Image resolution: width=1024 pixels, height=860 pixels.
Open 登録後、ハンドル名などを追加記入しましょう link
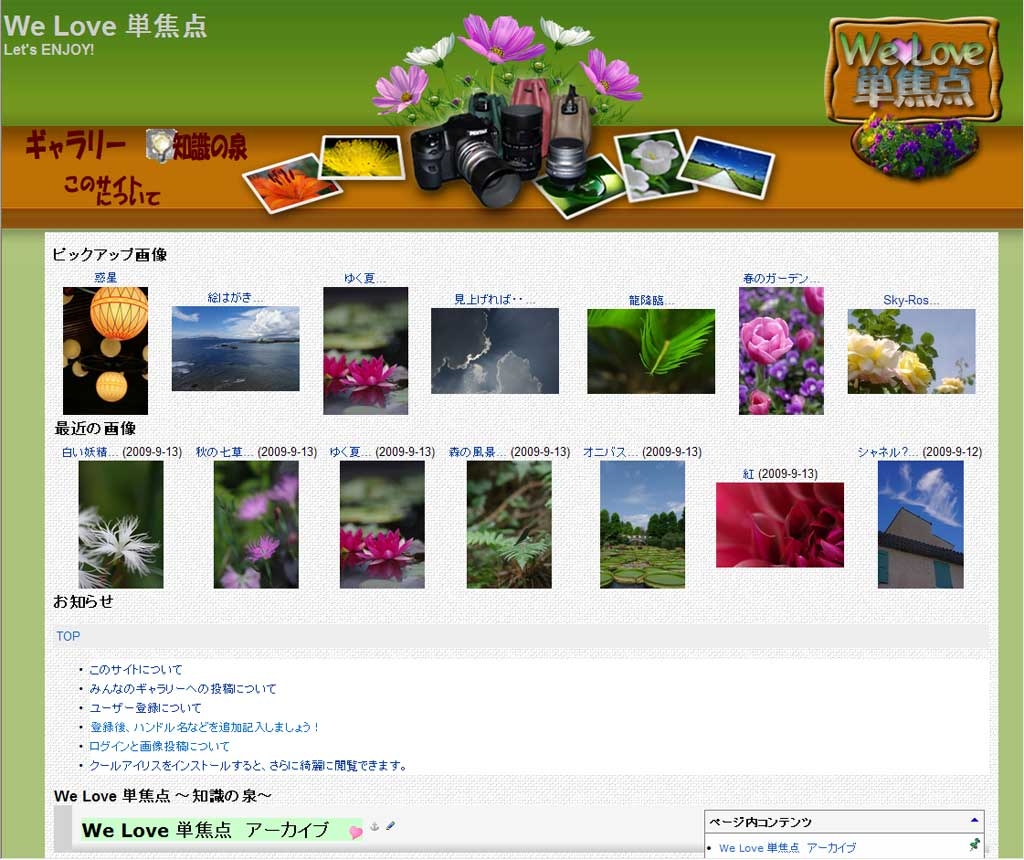tap(204, 727)
